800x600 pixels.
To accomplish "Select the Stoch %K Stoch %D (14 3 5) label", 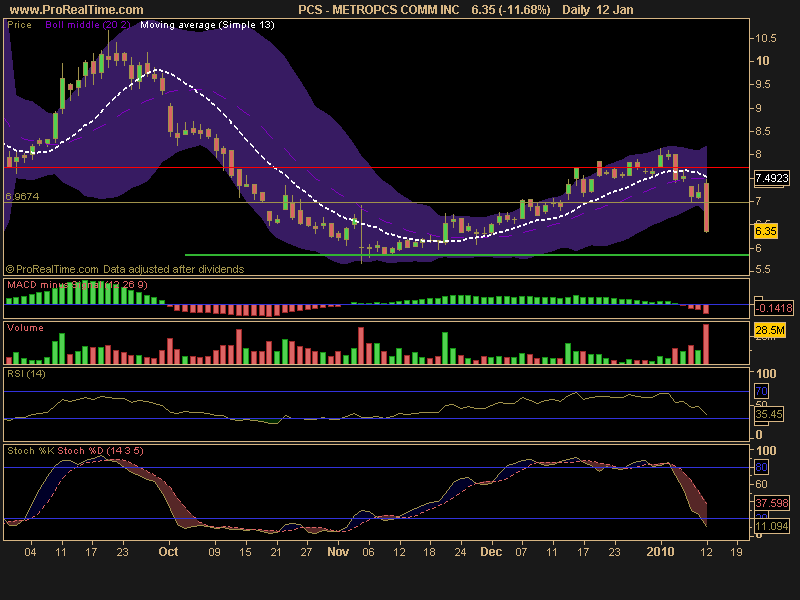I will (x=75, y=451).
